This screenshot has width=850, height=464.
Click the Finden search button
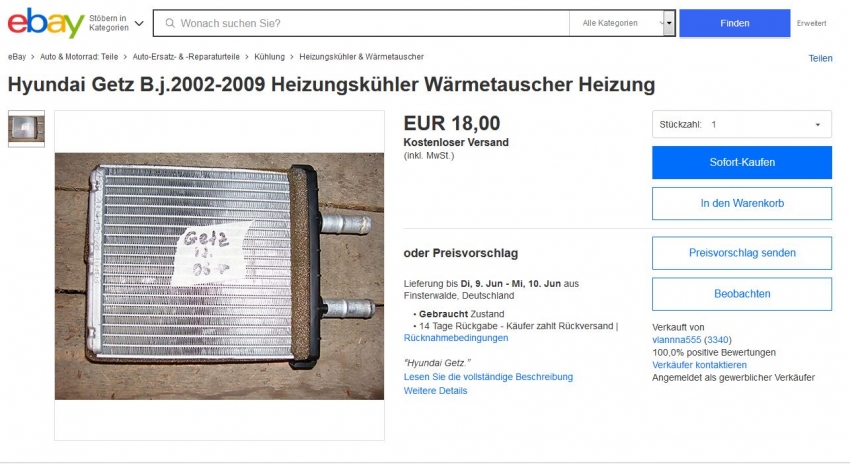point(735,23)
